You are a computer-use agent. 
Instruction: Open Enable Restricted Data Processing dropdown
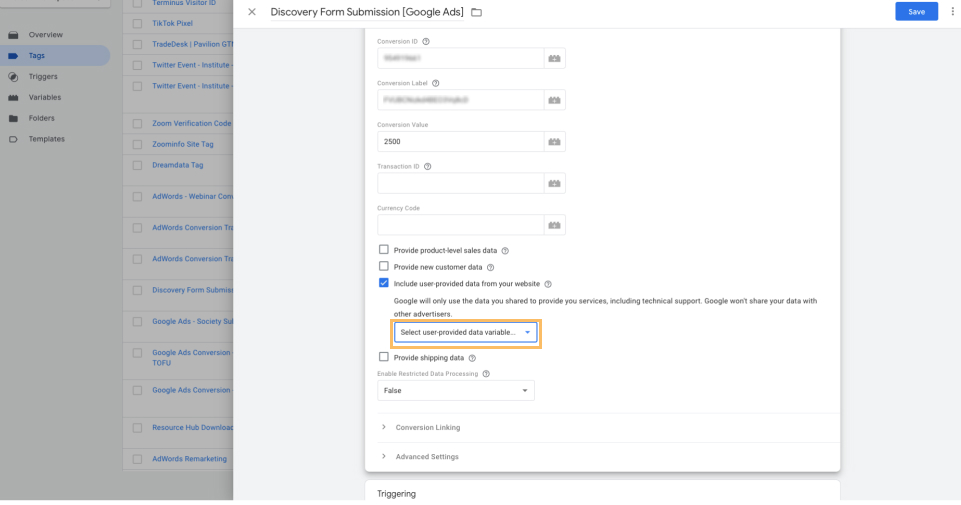coord(455,390)
